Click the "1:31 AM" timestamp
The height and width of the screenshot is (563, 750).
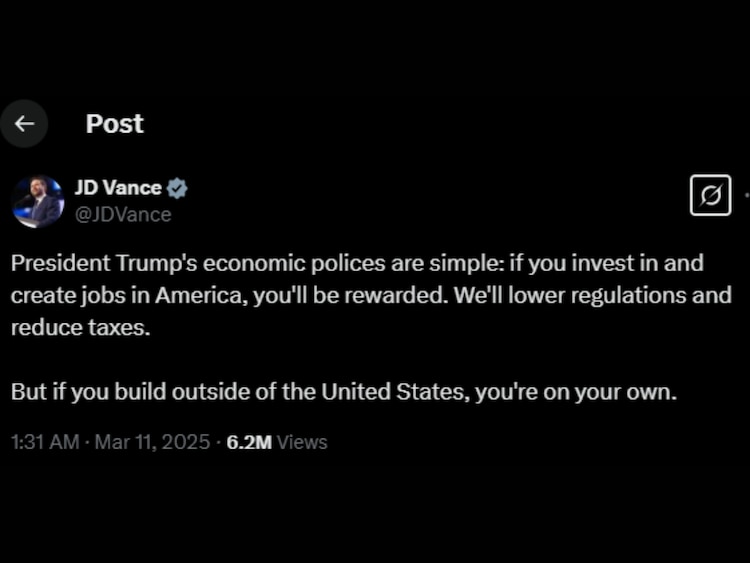[x=45, y=441]
